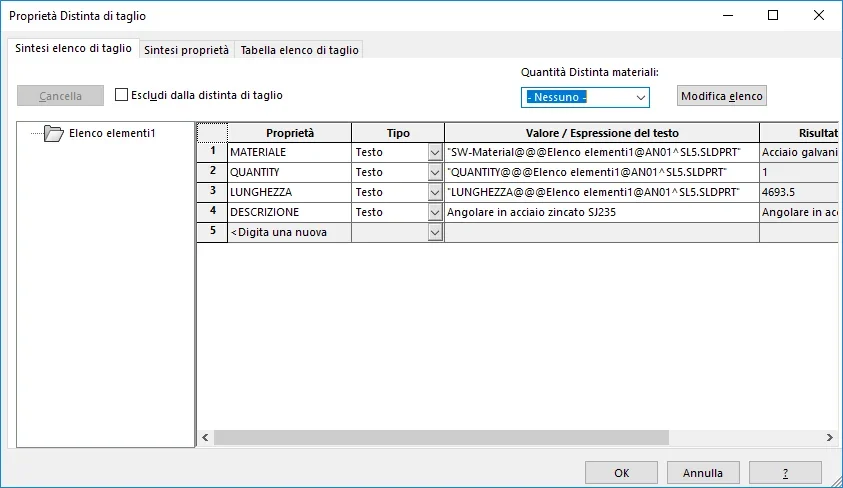The height and width of the screenshot is (488, 843).
Task: Select row header number 3
Action: click(212, 192)
